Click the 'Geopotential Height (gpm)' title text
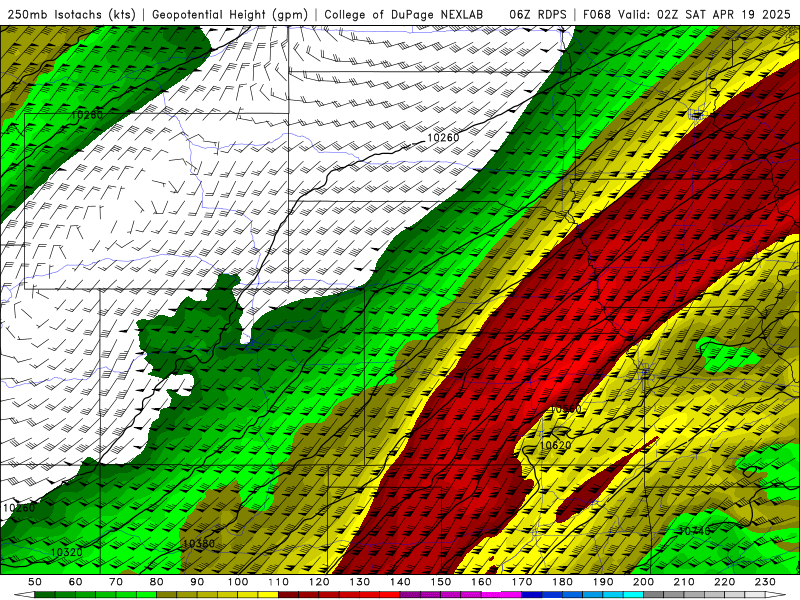The height and width of the screenshot is (600, 800). coord(230,14)
